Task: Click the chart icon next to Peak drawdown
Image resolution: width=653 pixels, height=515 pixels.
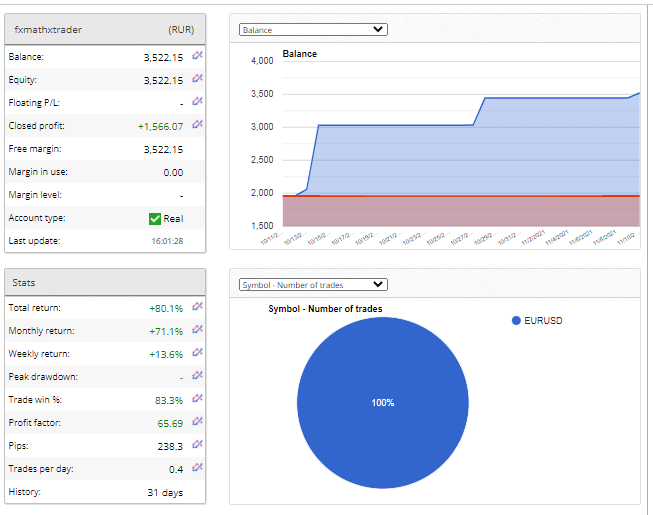Action: (x=197, y=376)
